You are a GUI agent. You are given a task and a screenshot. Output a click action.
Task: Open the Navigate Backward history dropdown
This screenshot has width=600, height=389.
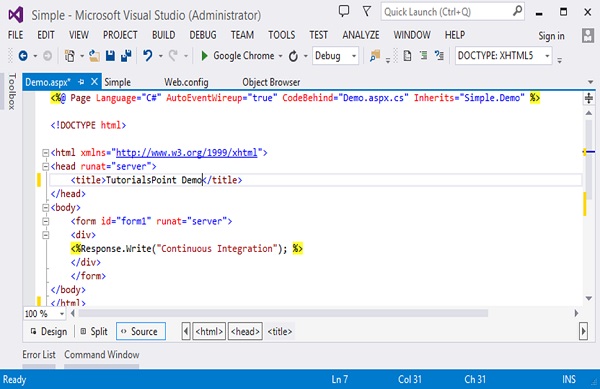pyautogui.click(x=35, y=56)
